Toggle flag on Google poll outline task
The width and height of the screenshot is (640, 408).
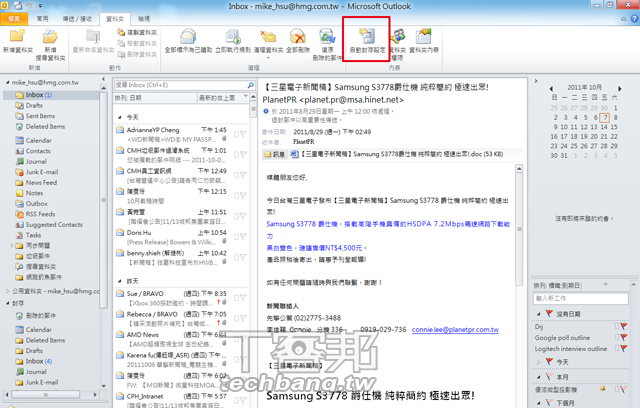(x=624, y=337)
